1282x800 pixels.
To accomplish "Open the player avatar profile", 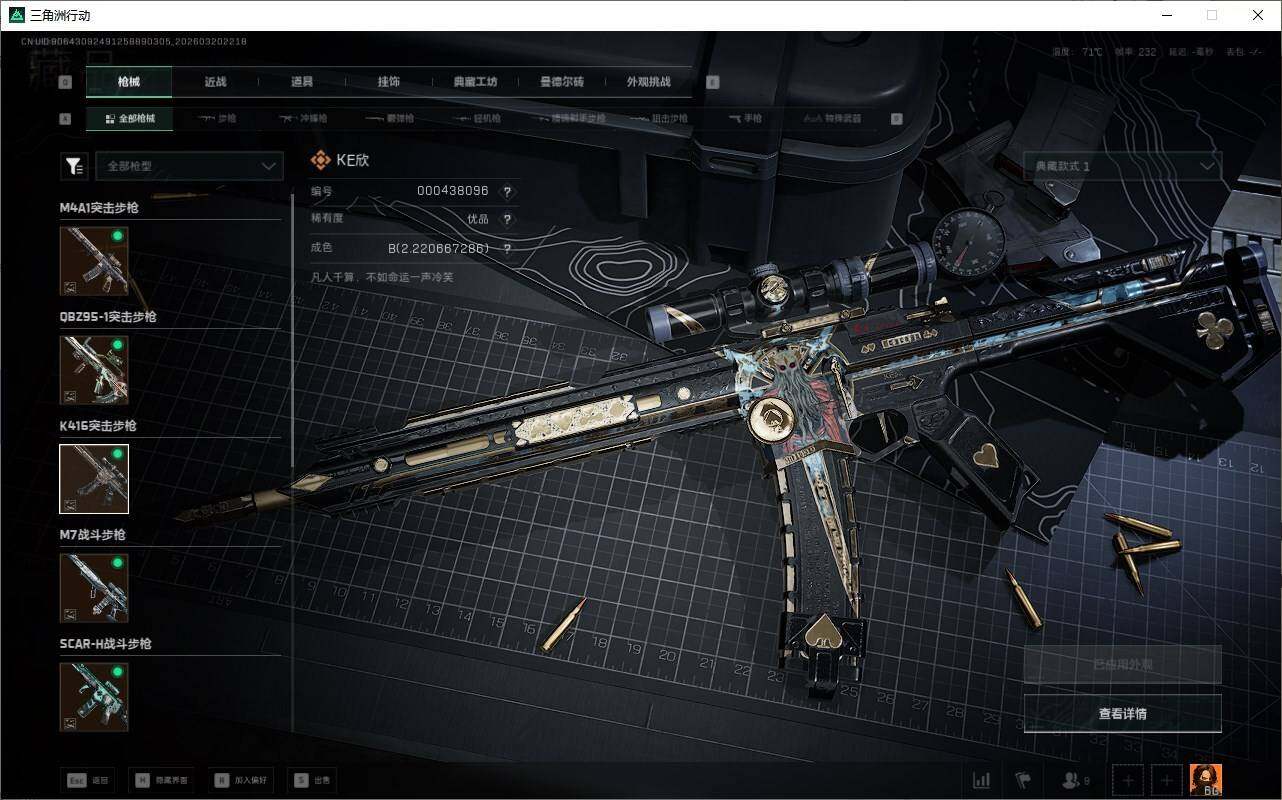I will pyautogui.click(x=1205, y=780).
